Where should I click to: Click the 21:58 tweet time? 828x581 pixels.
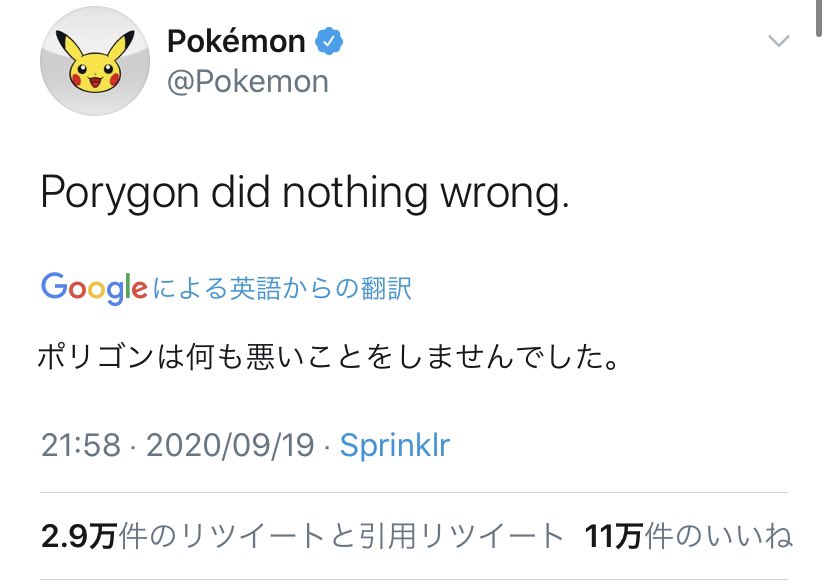pos(79,444)
